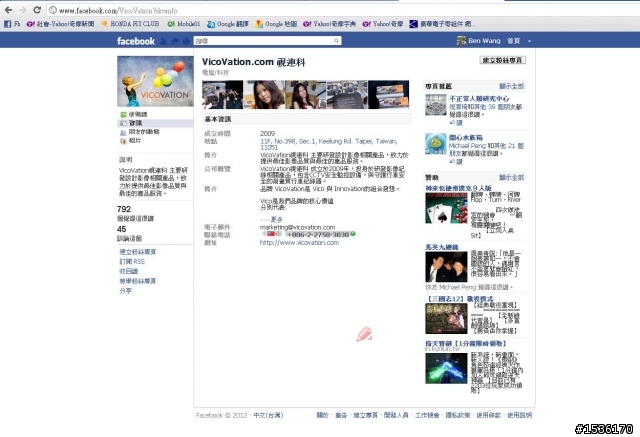Open the fifth photo strip thumbnail
Viewport: 640px width, 437px height.
(389, 95)
